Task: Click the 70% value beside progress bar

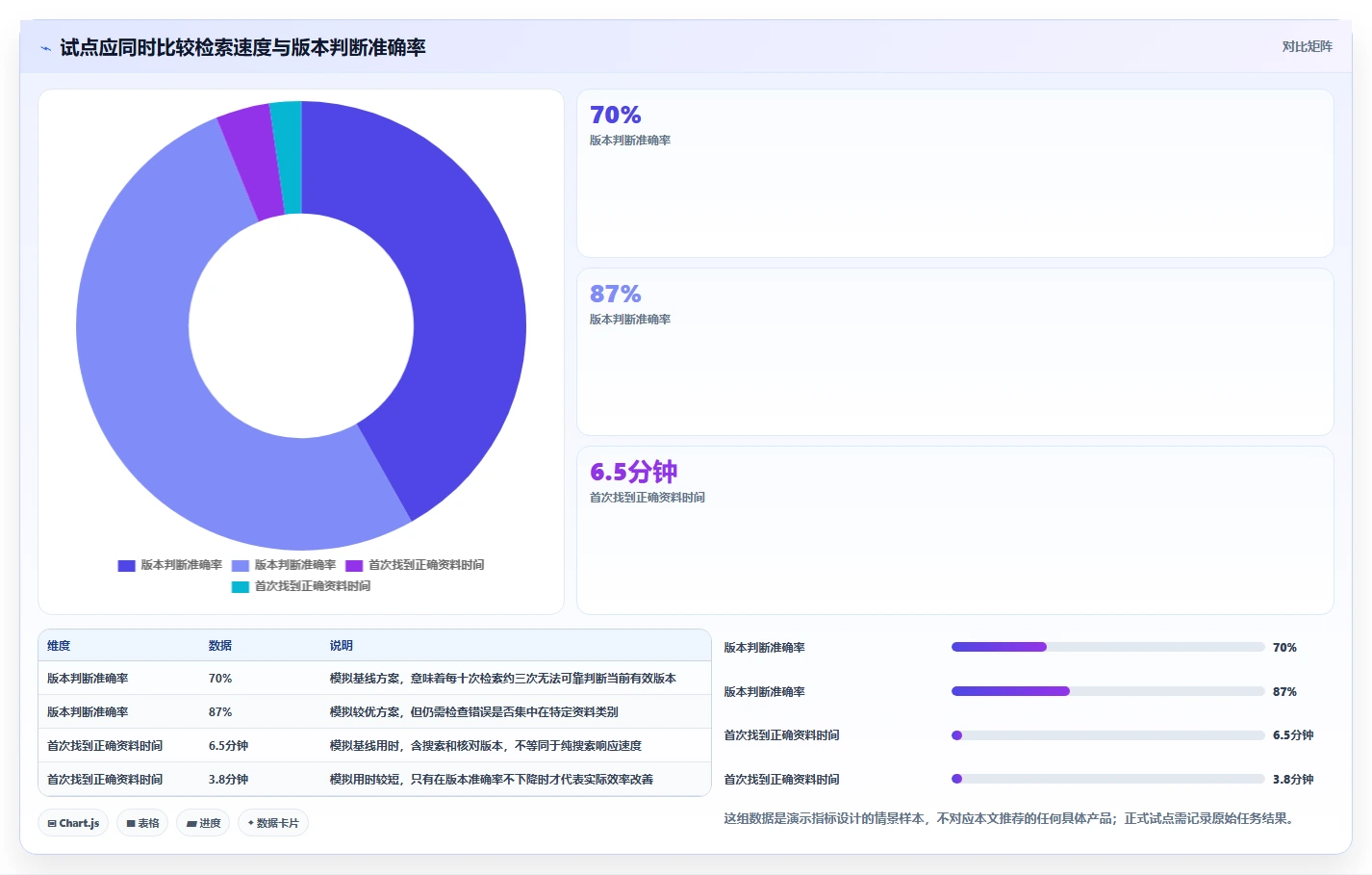Action: pyautogui.click(x=1285, y=648)
